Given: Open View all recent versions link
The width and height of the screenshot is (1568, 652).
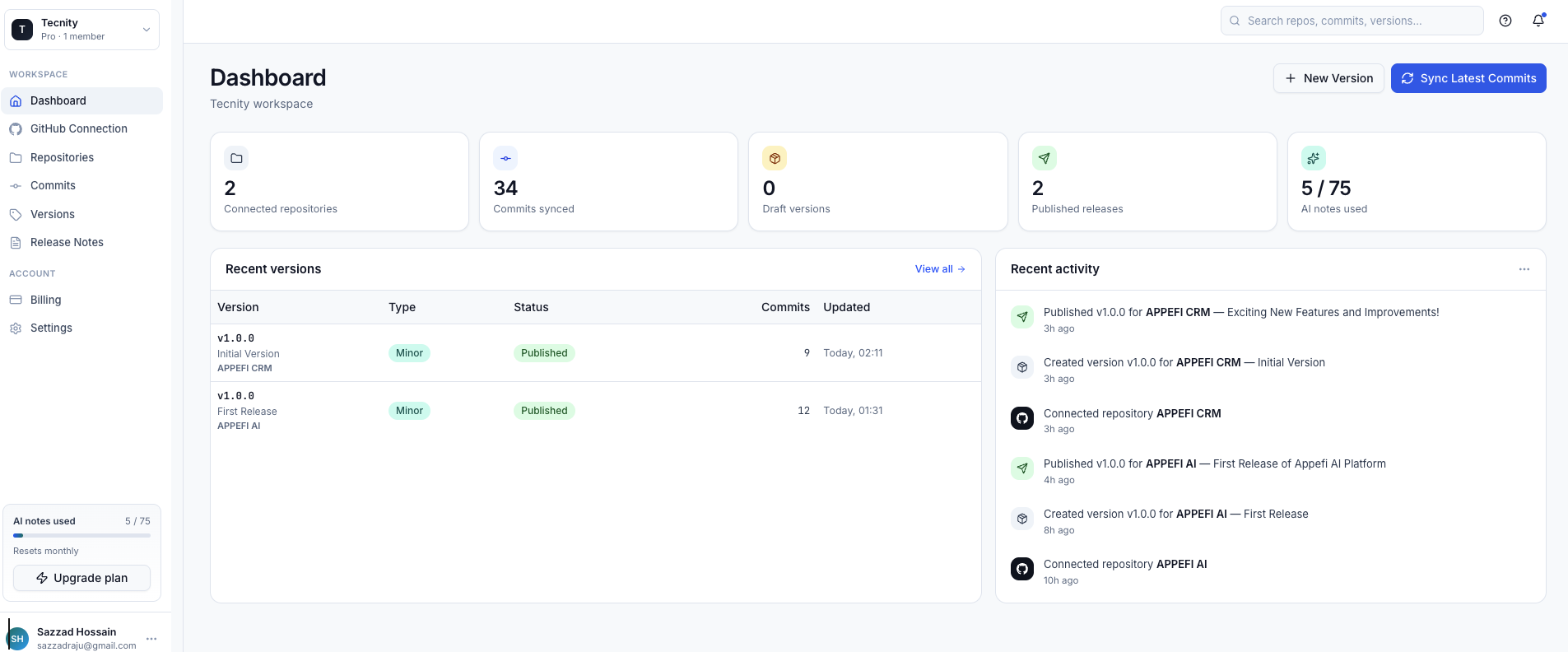Looking at the screenshot, I should (x=940, y=269).
